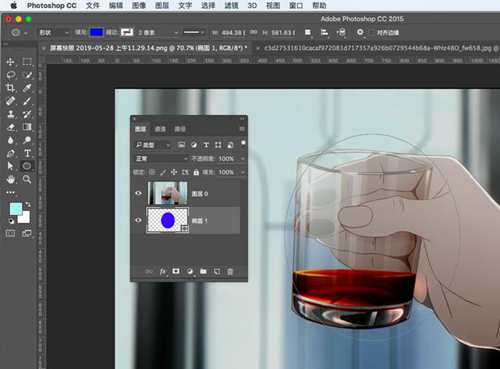The image size is (500, 369).
Task: Open the blend mode dropdown 正常
Action: 161,159
